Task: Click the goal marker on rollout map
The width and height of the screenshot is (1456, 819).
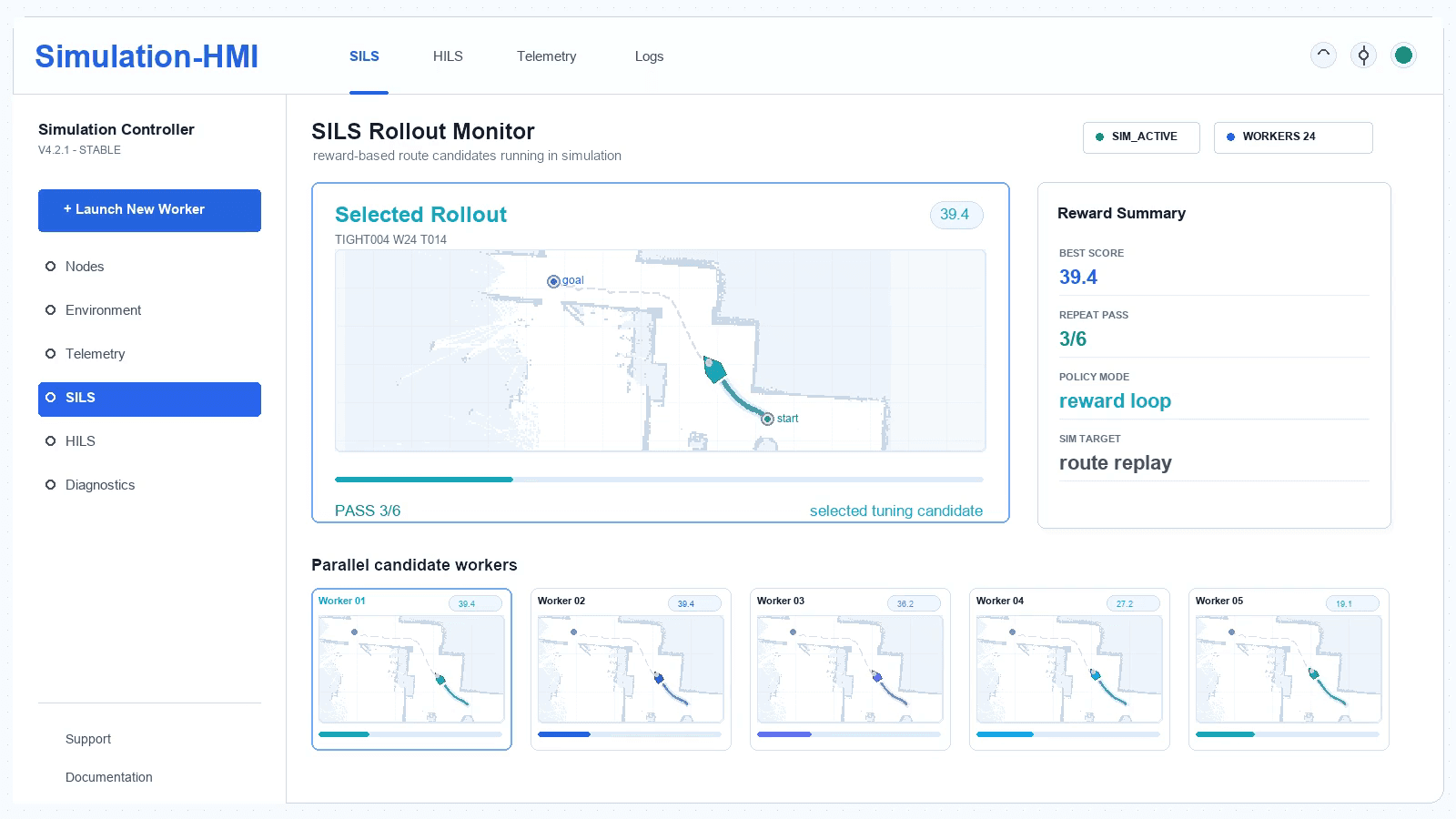Action: pyautogui.click(x=553, y=281)
